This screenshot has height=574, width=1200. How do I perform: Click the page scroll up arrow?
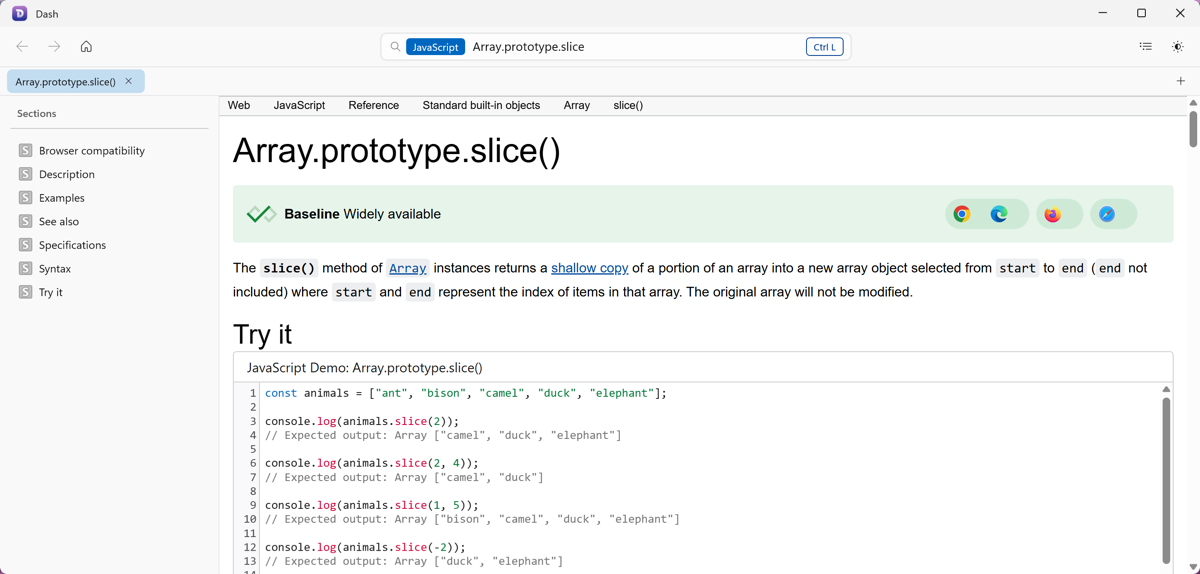click(x=1193, y=103)
